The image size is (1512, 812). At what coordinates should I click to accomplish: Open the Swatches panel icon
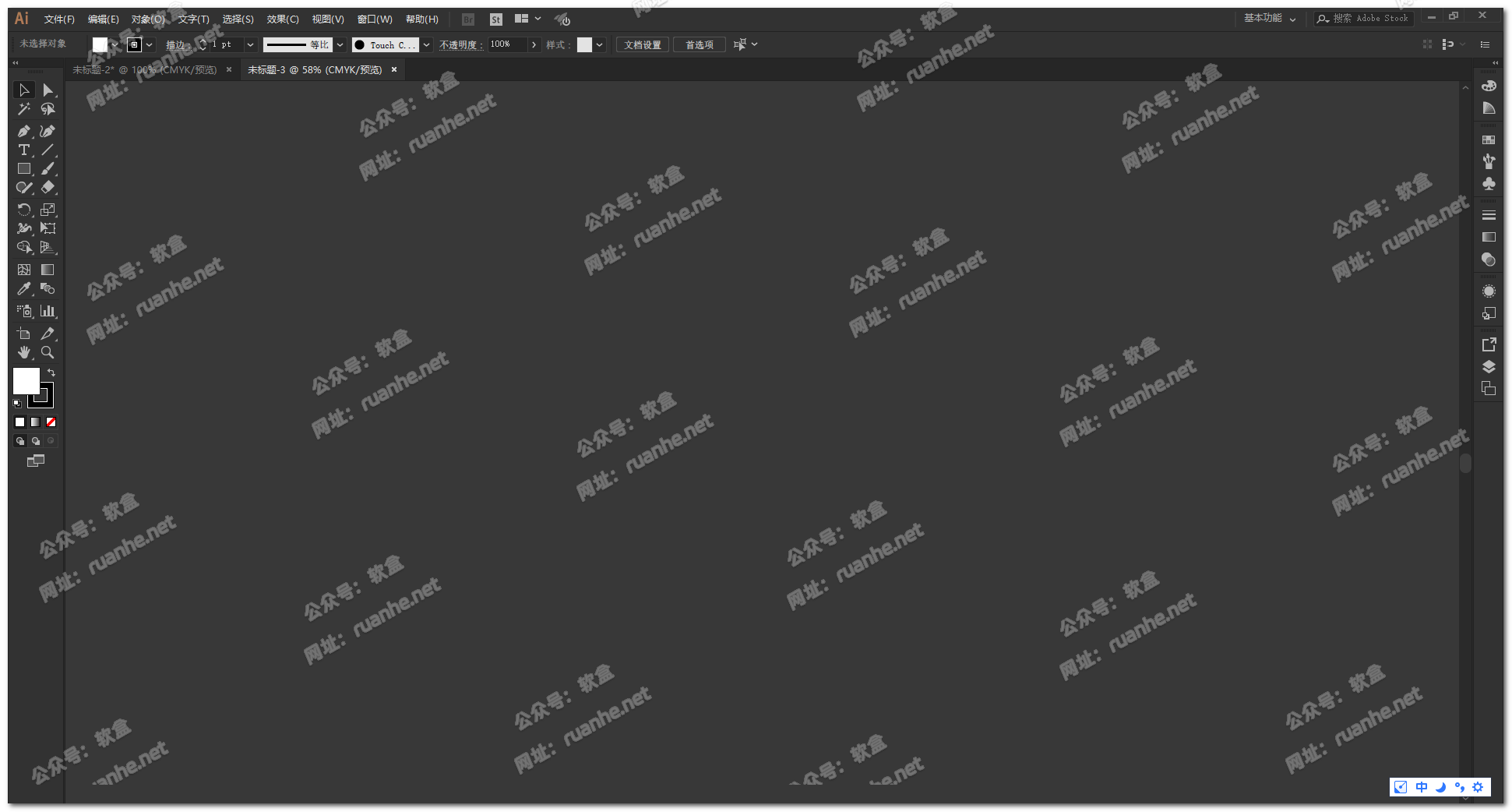point(1489,140)
